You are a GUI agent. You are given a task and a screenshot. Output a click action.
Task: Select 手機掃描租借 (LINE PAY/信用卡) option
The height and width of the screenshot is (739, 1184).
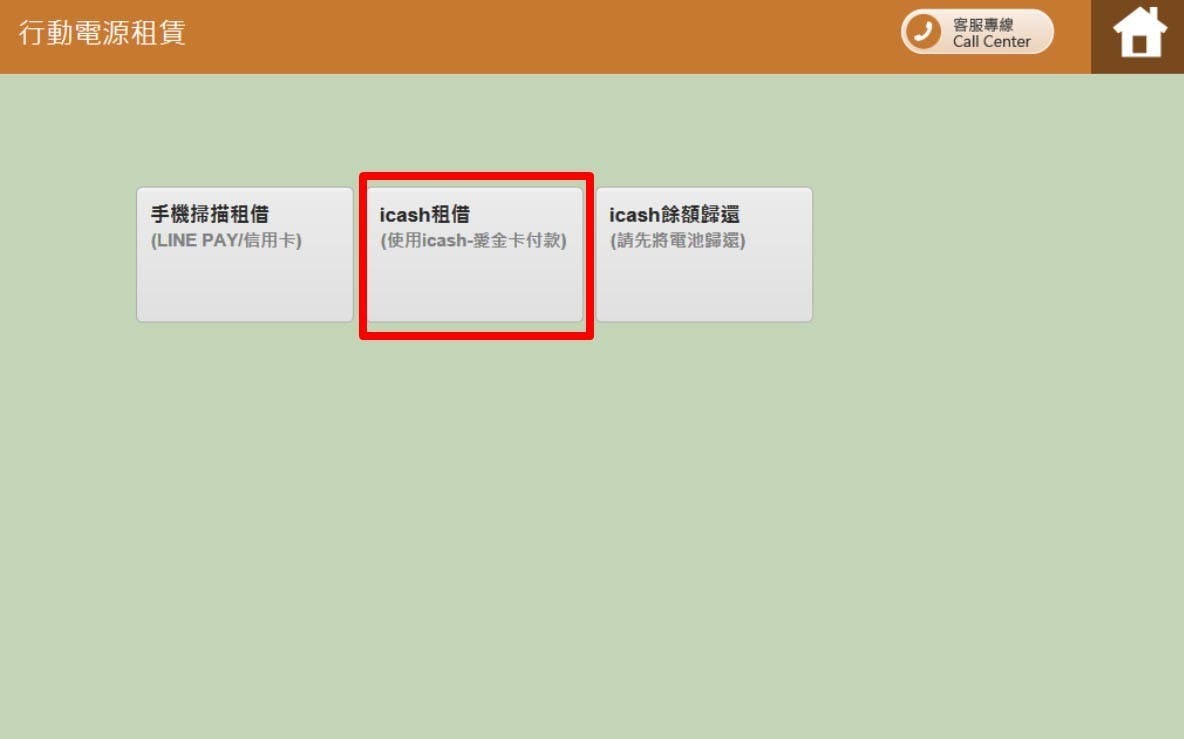pyautogui.click(x=245, y=254)
